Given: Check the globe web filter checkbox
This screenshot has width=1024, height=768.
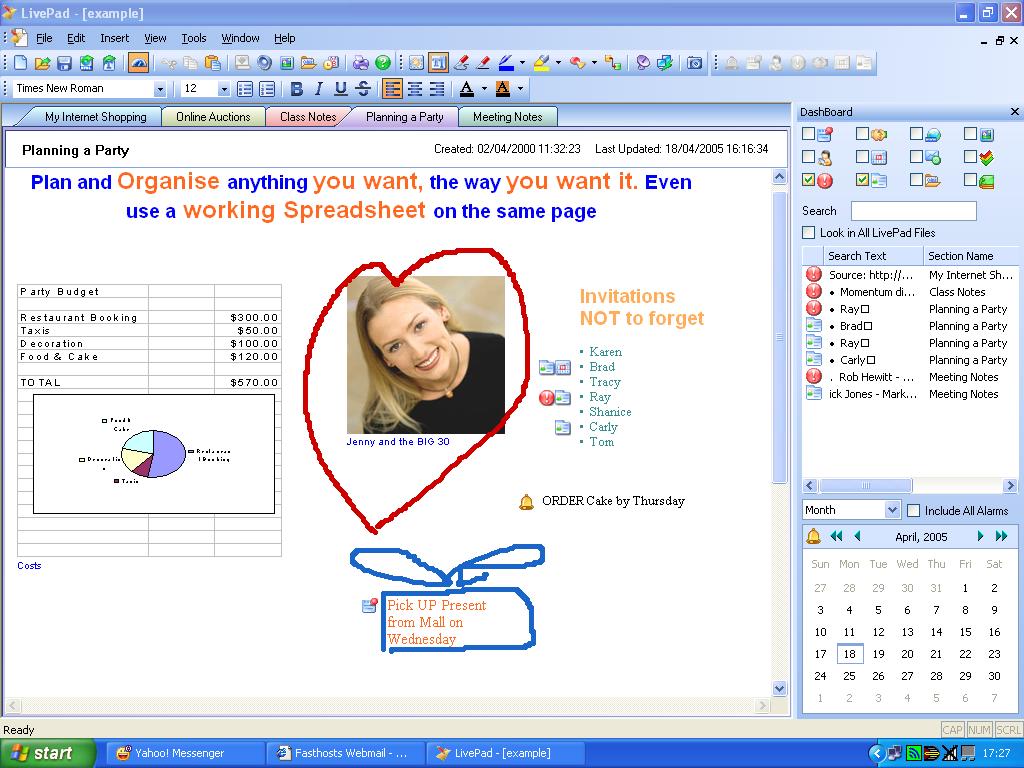Looking at the screenshot, I should point(917,133).
